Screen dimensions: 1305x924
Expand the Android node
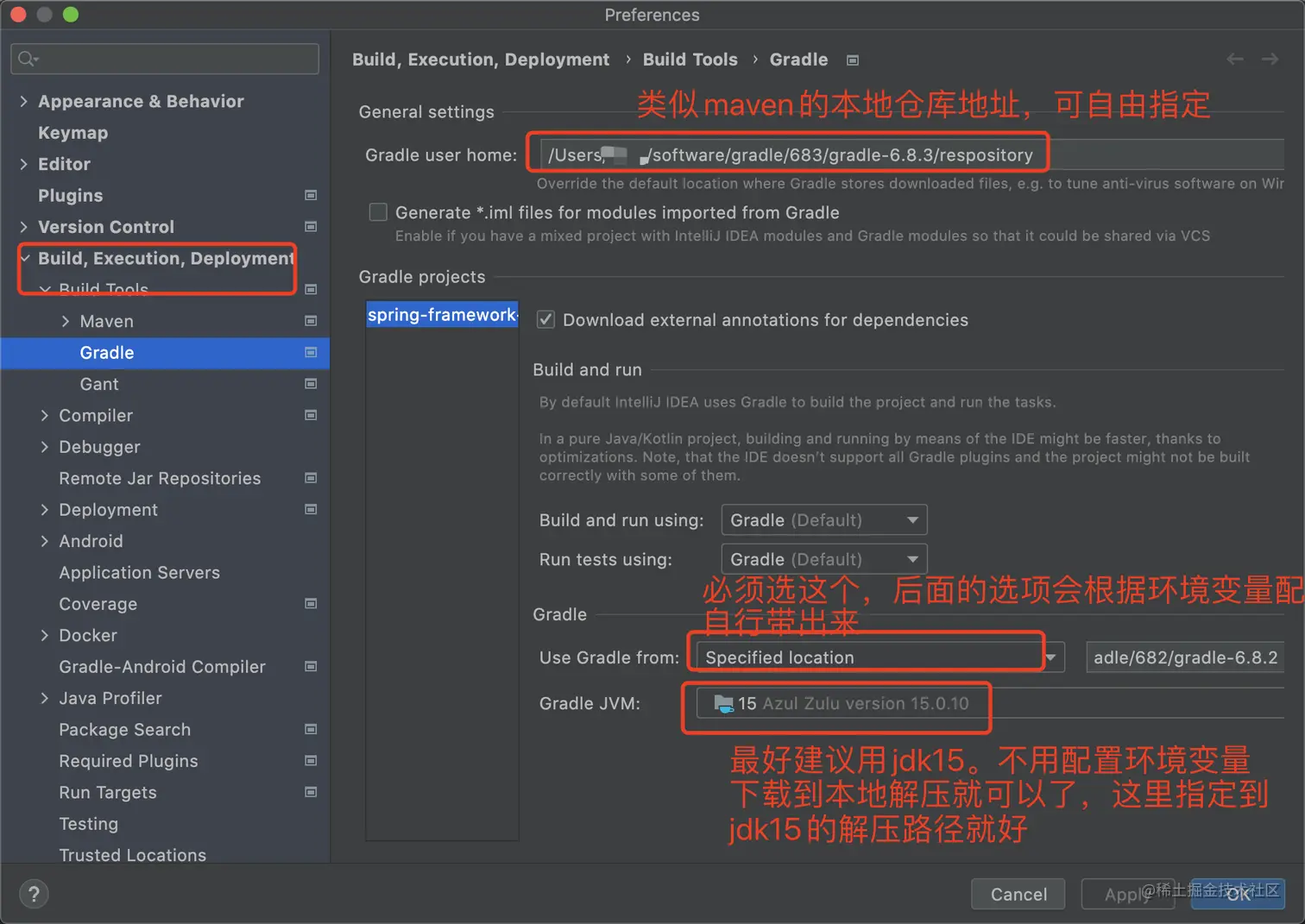[x=45, y=541]
